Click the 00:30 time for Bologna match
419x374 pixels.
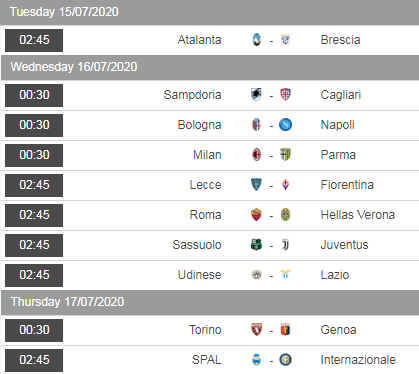pyautogui.click(x=34, y=125)
